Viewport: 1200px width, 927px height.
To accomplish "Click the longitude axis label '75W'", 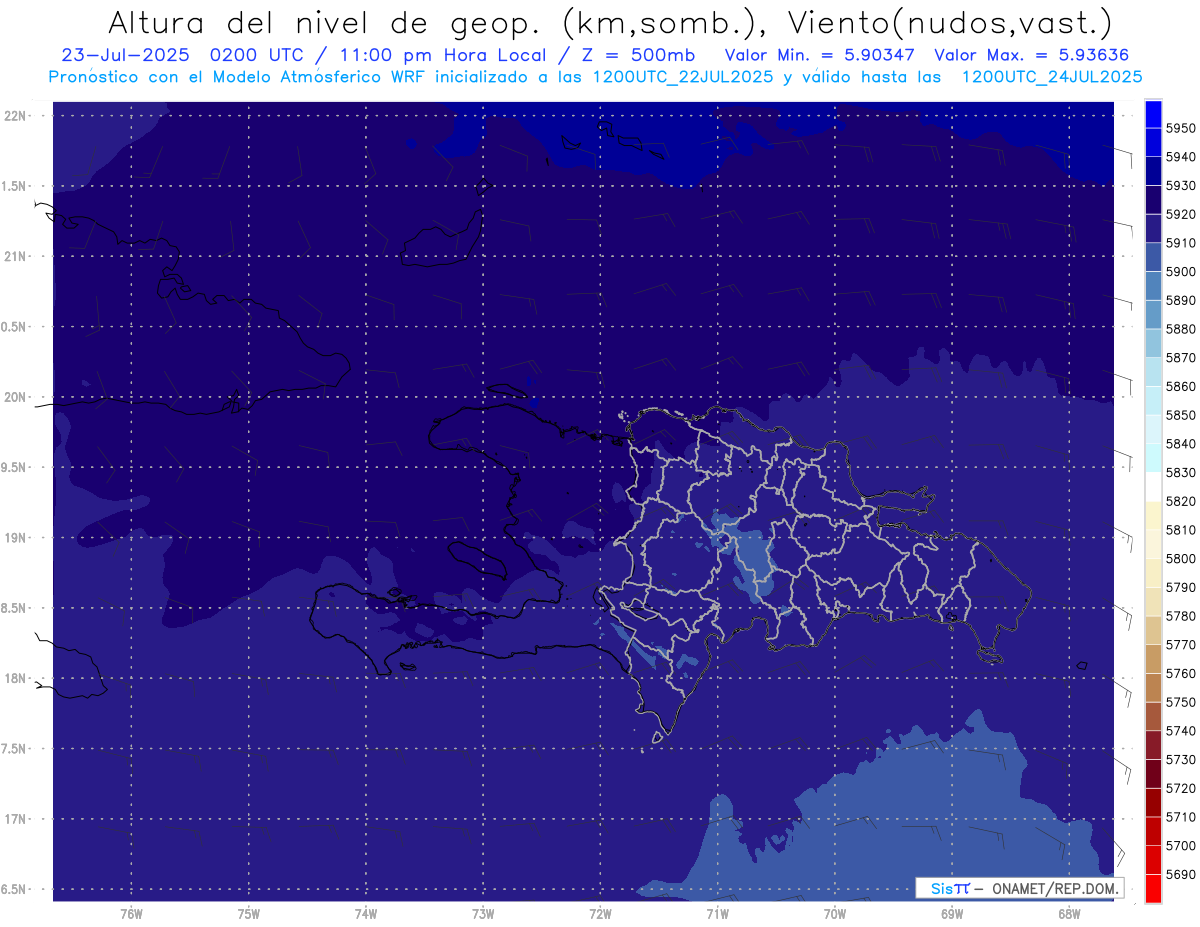I will click(249, 914).
